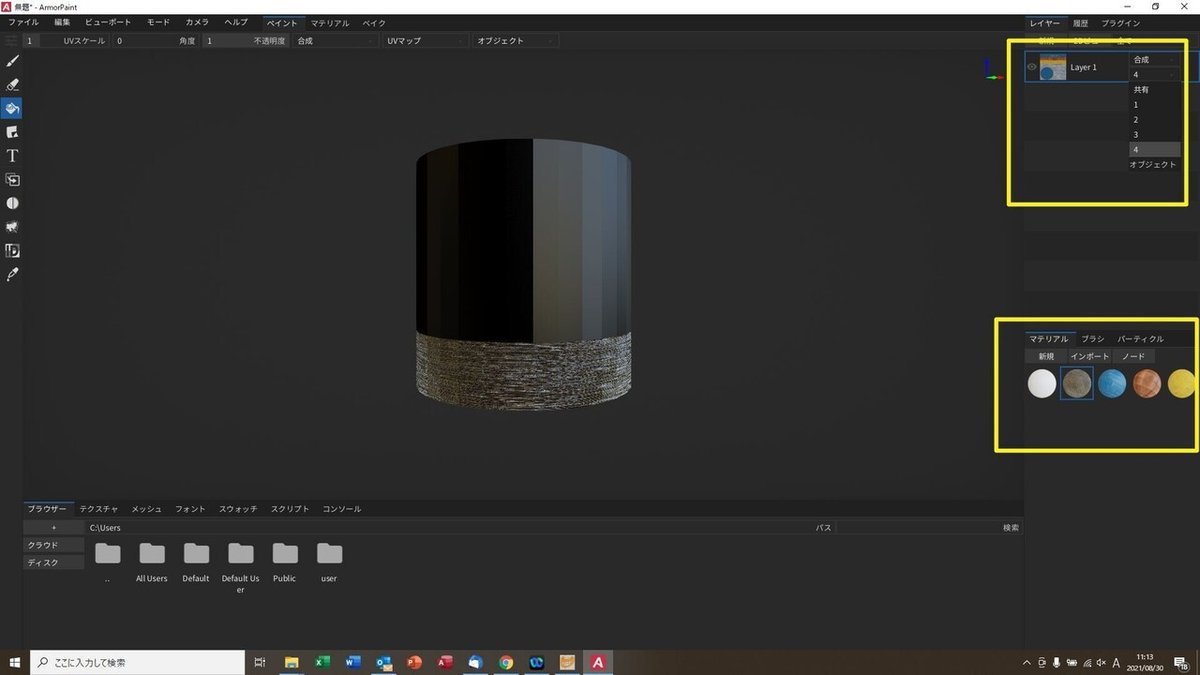Select the Brush tool in left toolbar

tap(13, 61)
